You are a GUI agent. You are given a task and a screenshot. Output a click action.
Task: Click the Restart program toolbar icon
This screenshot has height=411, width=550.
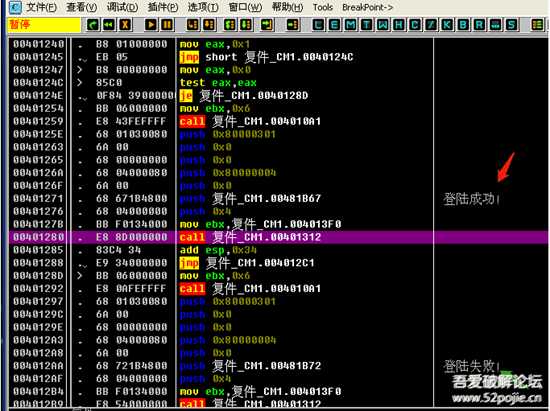point(93,25)
